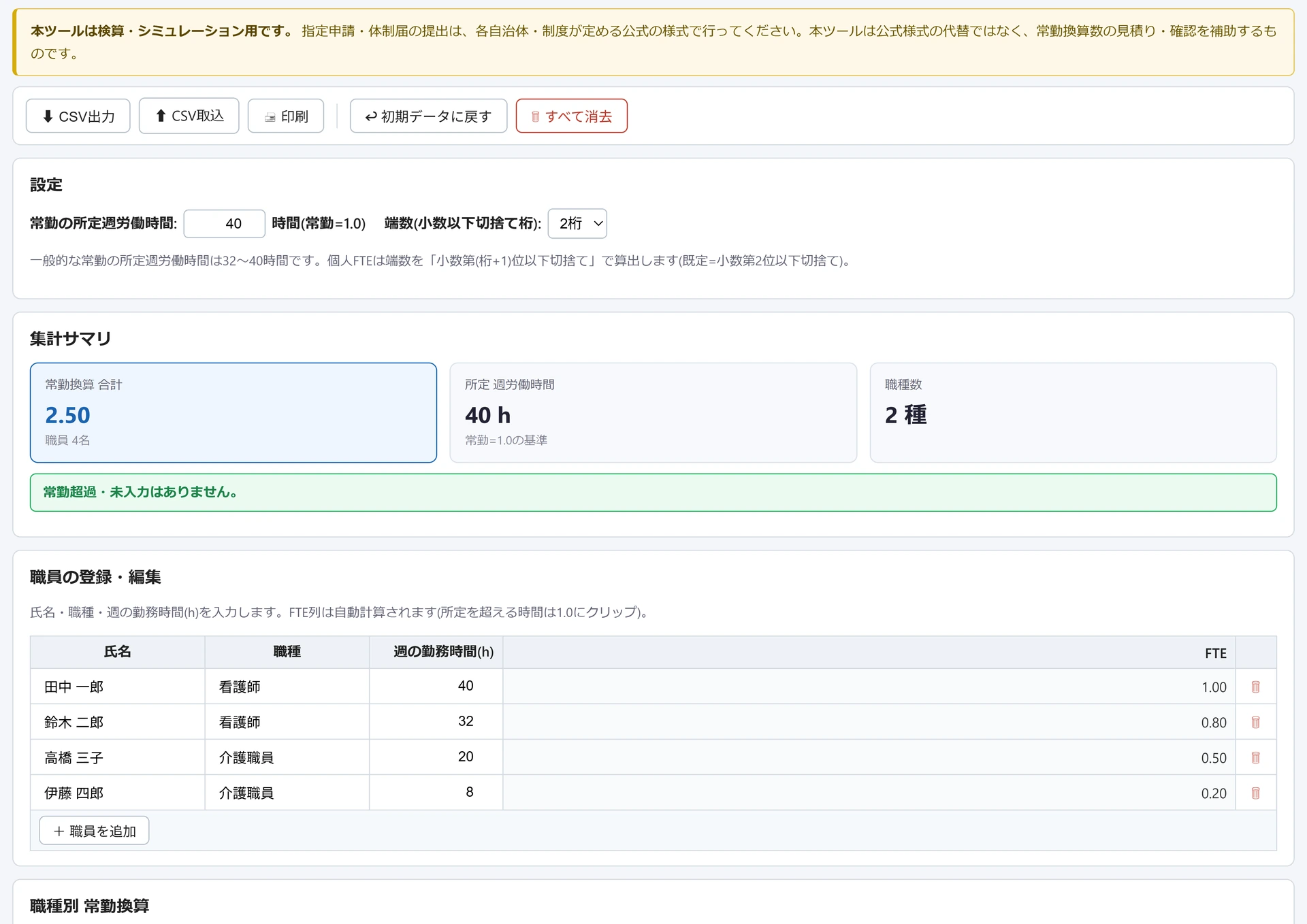
Task: Edit 田中 一郎's job type 看護師
Action: [287, 687]
